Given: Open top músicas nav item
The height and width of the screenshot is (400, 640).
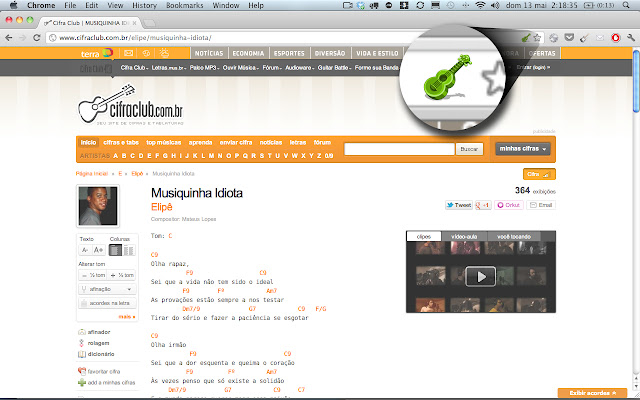Looking at the screenshot, I should [x=164, y=142].
